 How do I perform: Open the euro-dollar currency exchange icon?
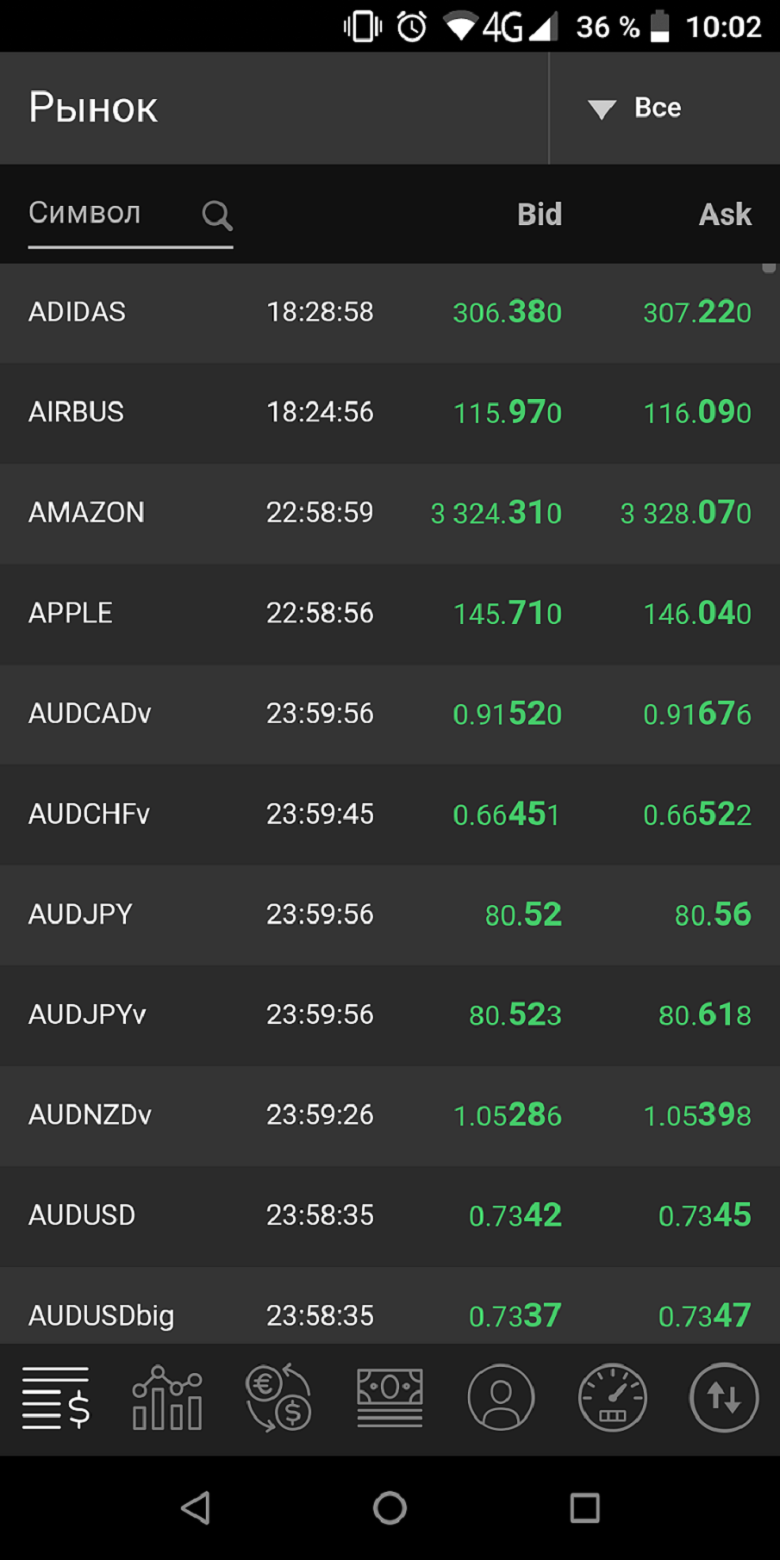(x=279, y=1397)
